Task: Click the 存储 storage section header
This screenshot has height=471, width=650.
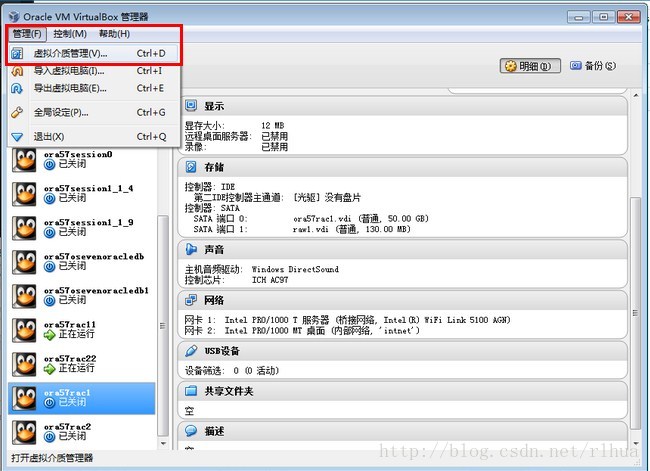Action: (402, 167)
